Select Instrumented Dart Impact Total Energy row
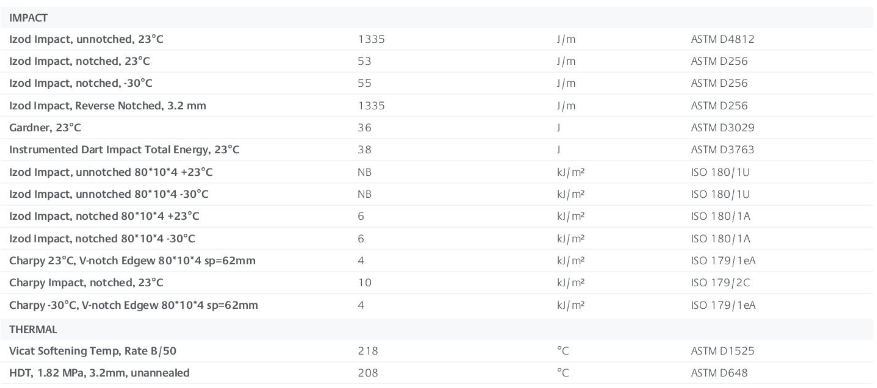This screenshot has width=877, height=388. tap(438, 150)
